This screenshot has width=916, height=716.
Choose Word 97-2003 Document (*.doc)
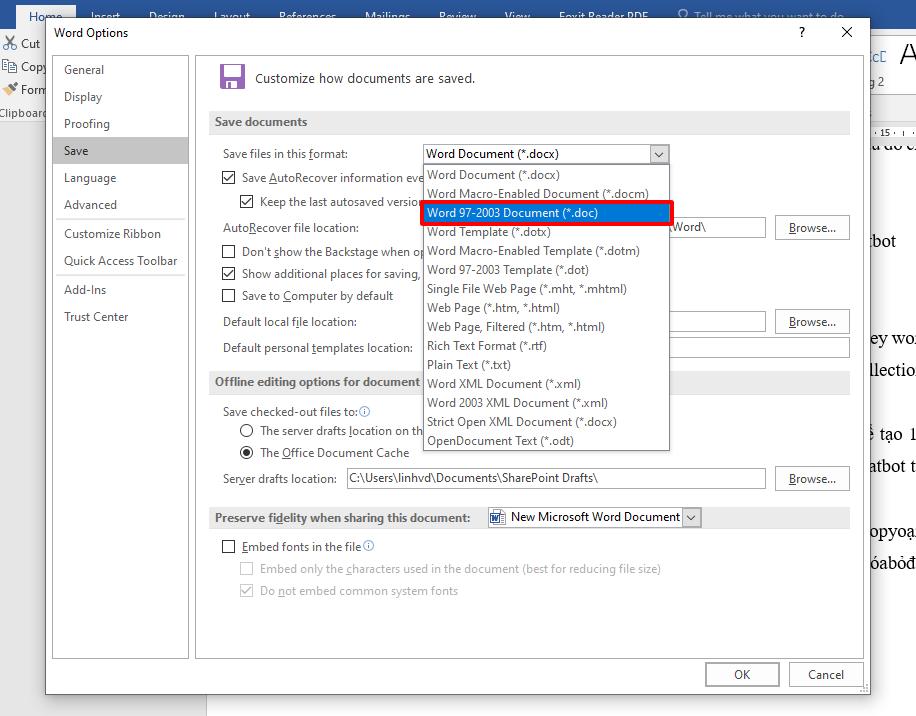tap(546, 213)
